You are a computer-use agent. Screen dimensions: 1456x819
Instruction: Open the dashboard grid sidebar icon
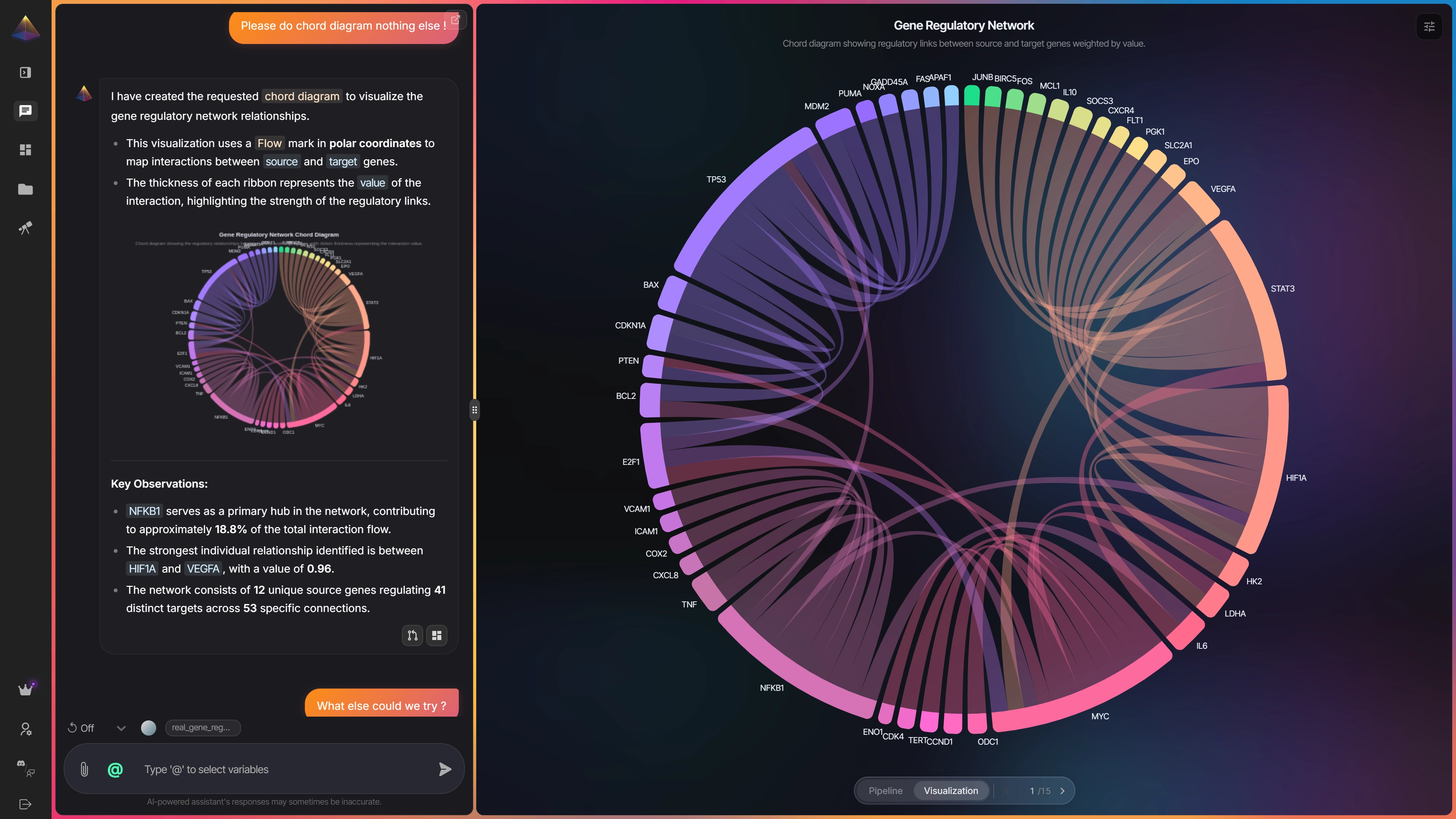pyautogui.click(x=25, y=150)
